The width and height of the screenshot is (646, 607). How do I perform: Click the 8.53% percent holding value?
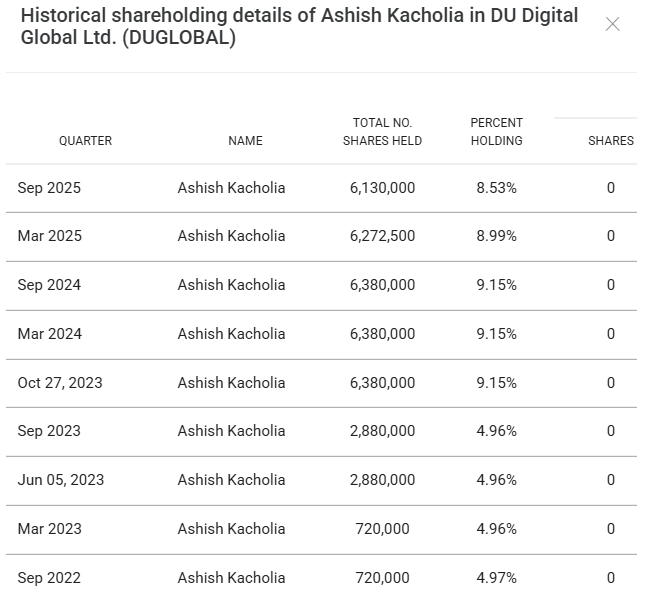point(496,188)
